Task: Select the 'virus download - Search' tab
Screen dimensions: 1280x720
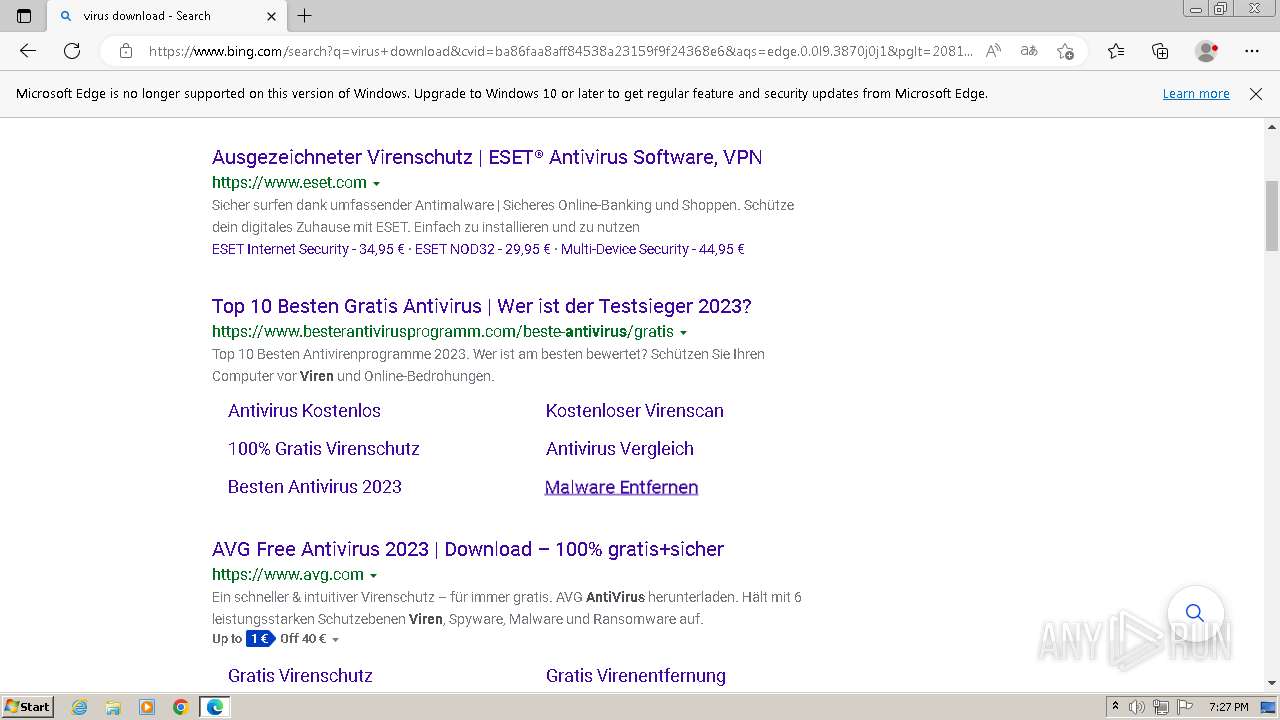Action: (x=166, y=16)
